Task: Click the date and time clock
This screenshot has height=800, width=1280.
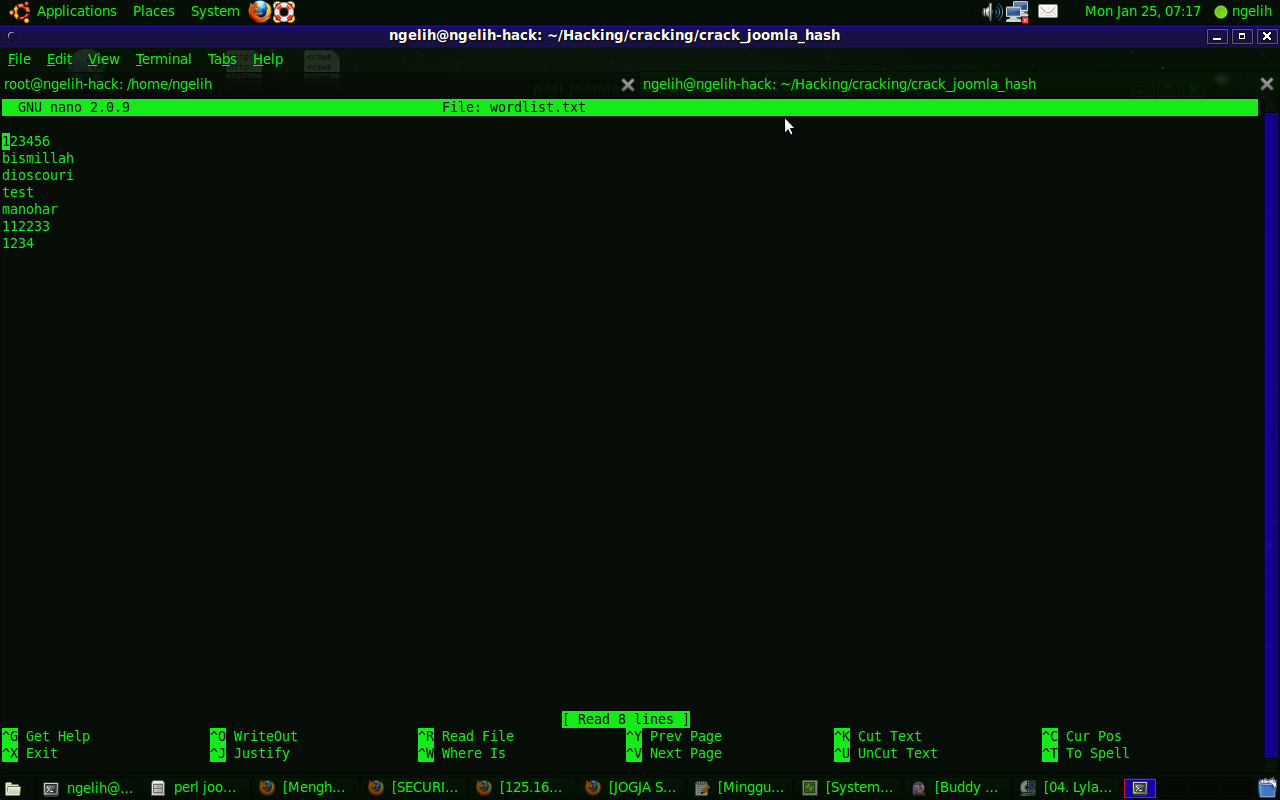Action: (1142, 12)
